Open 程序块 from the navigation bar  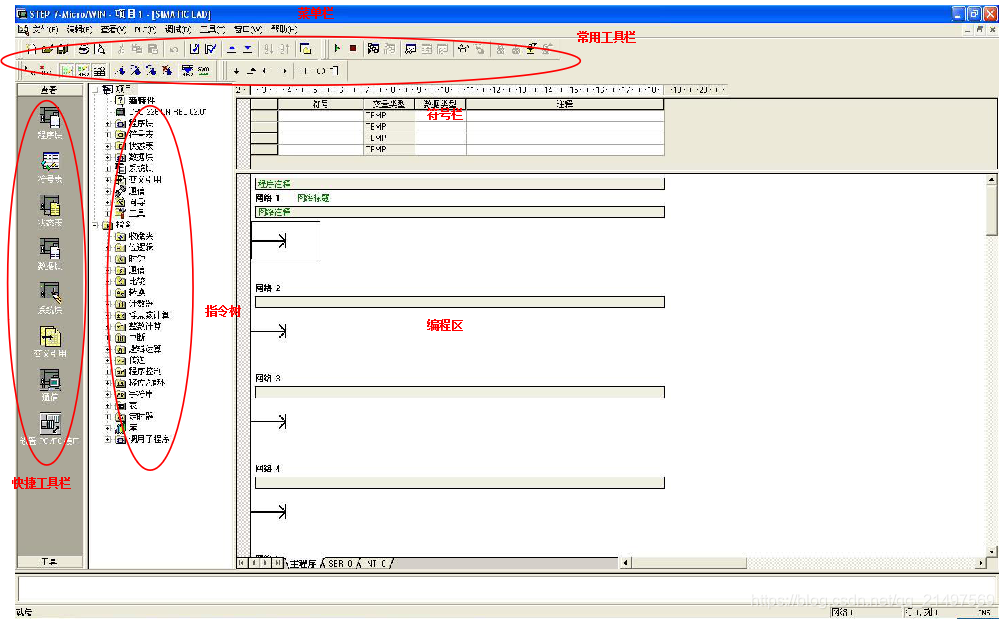pos(50,123)
